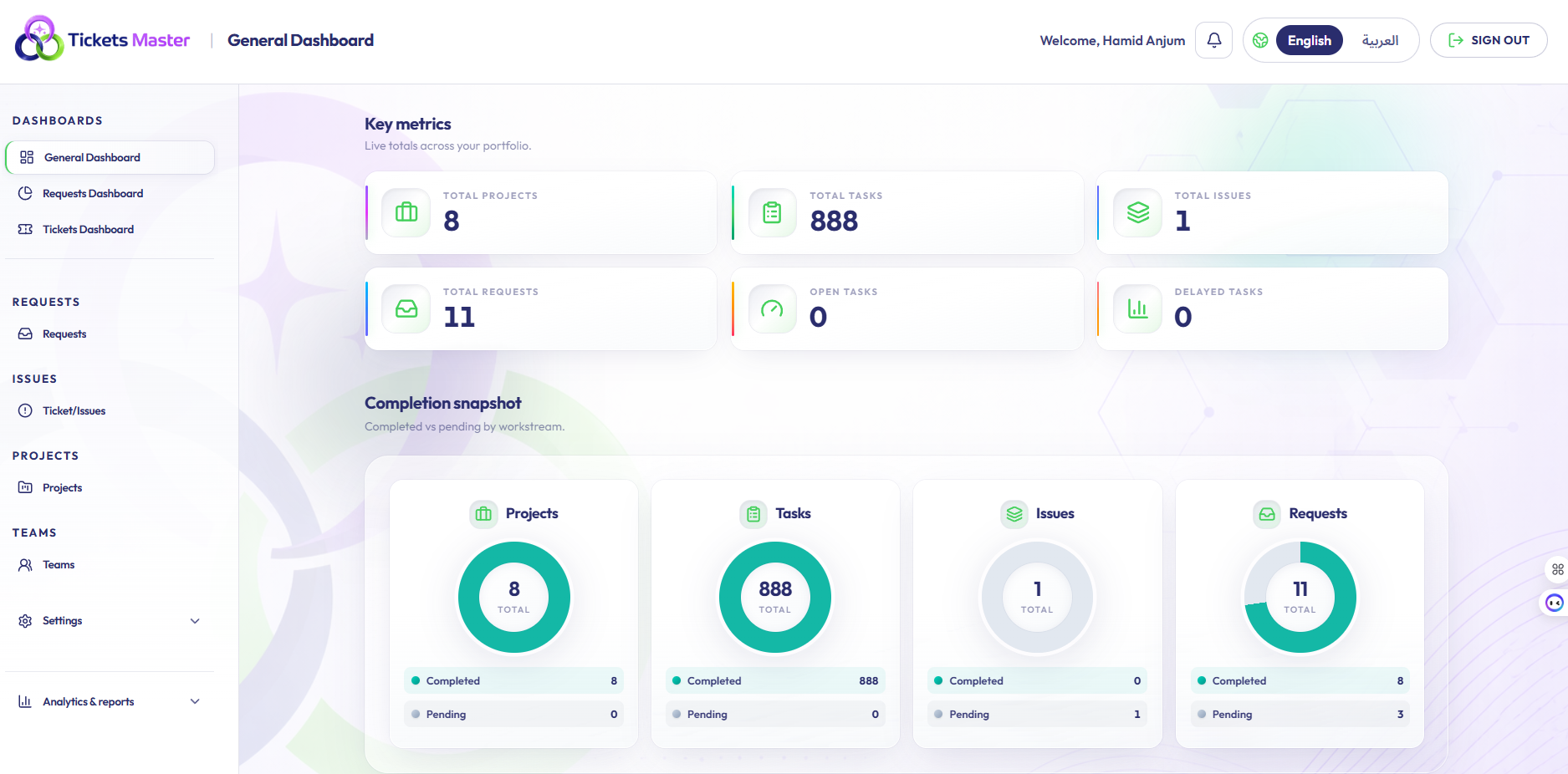
Task: Click the Projects donut chart showing 8 total
Action: tap(514, 598)
